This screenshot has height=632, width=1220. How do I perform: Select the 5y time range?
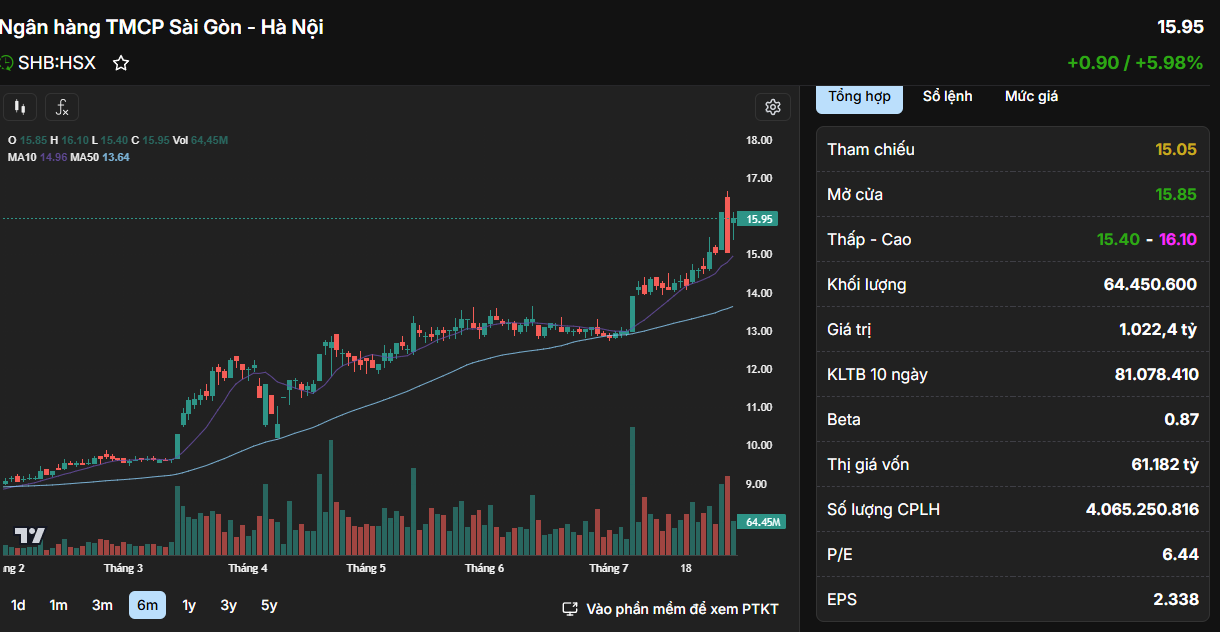tap(269, 605)
